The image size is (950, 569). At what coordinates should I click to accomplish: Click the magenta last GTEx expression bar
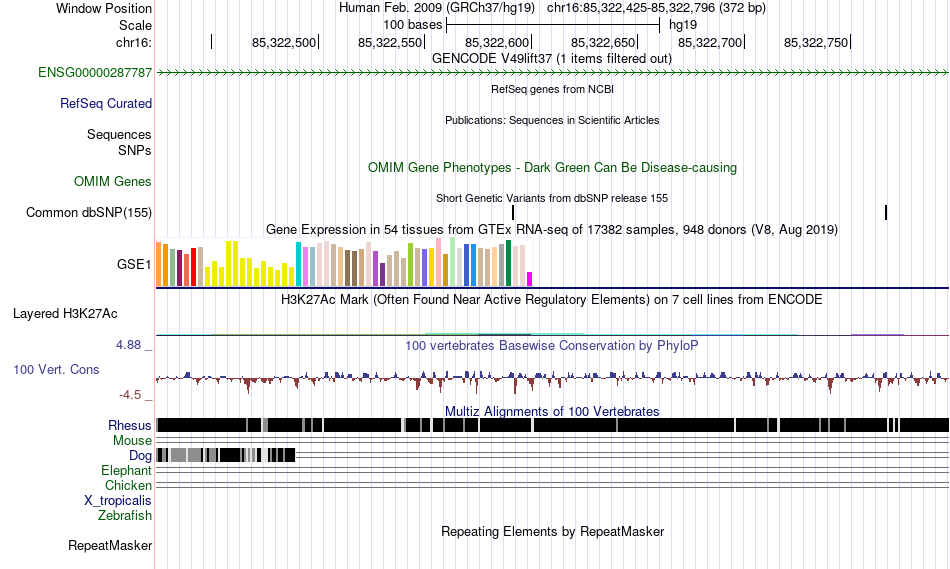[530, 279]
